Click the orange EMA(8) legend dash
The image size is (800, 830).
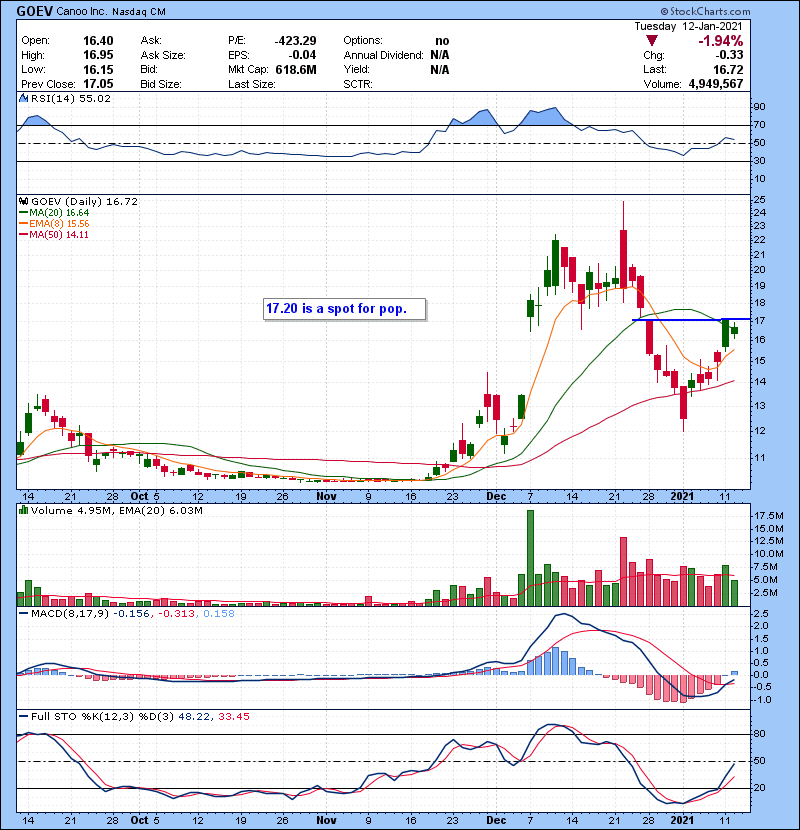23,224
